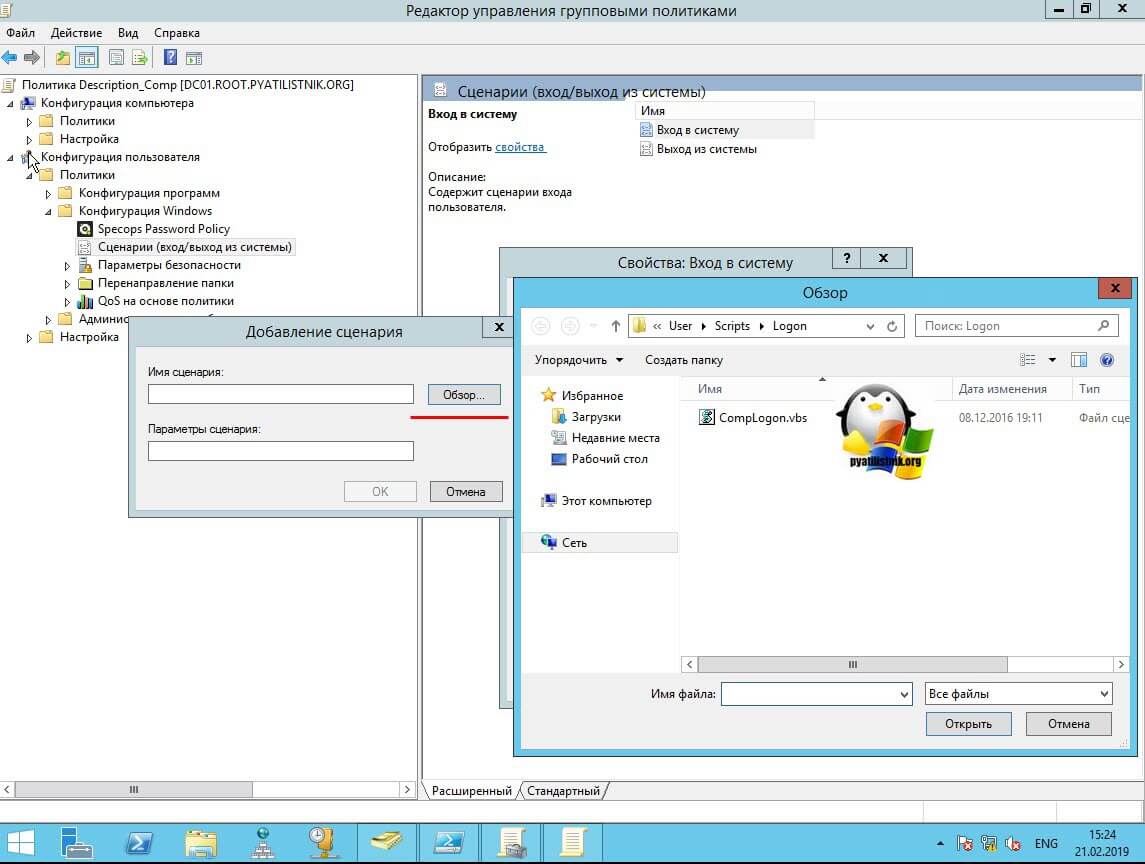Switch to the Стандартный tab
The width and height of the screenshot is (1145, 864).
(x=564, y=791)
